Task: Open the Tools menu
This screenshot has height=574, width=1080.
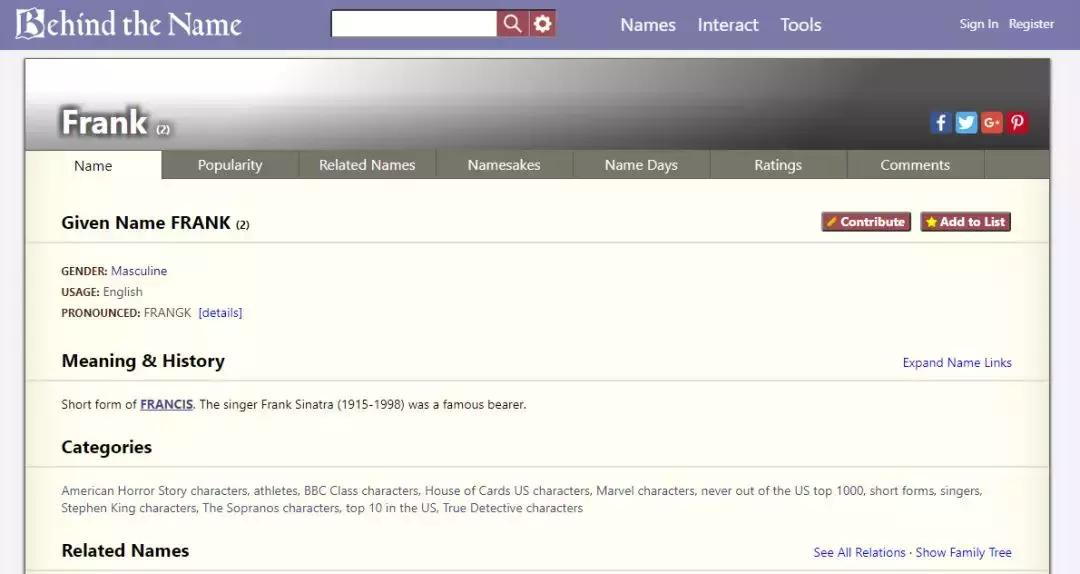Action: pyautogui.click(x=800, y=25)
